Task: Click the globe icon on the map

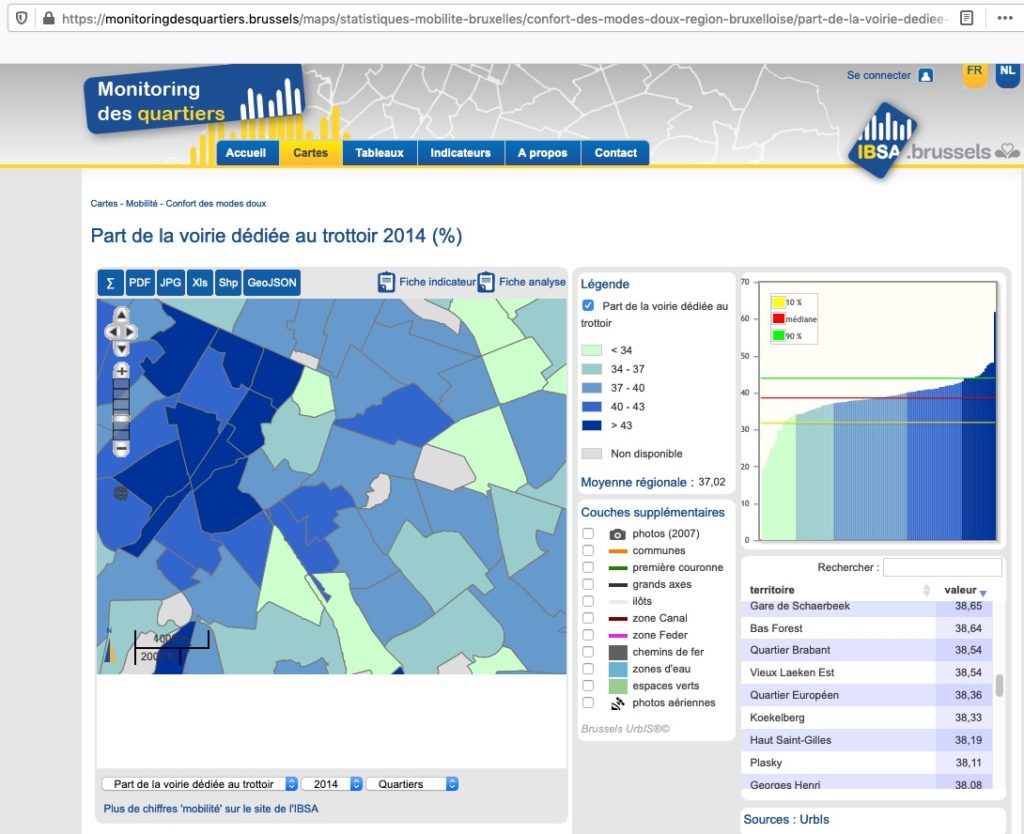Action: pyautogui.click(x=121, y=493)
